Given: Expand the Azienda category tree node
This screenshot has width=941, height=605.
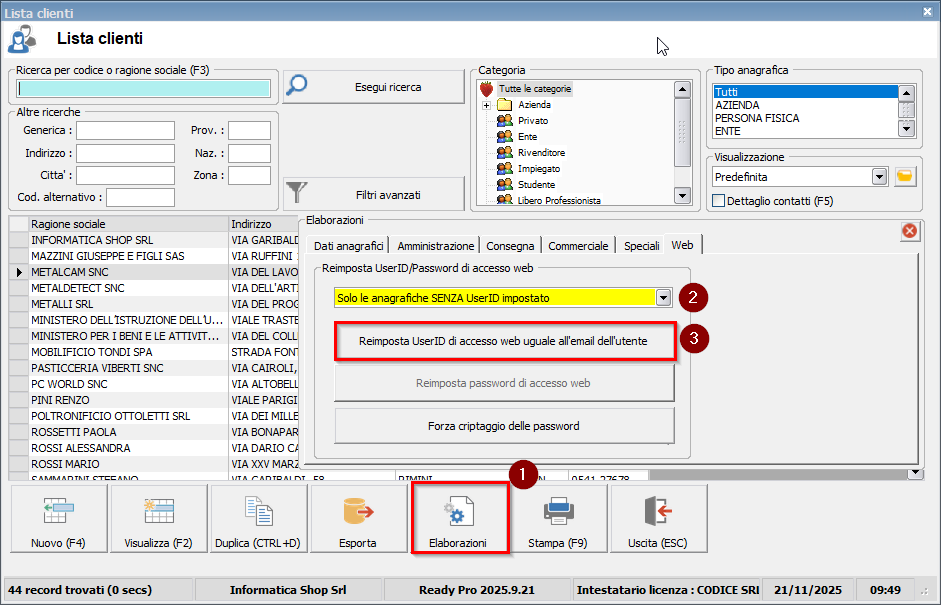Looking at the screenshot, I should click(486, 105).
